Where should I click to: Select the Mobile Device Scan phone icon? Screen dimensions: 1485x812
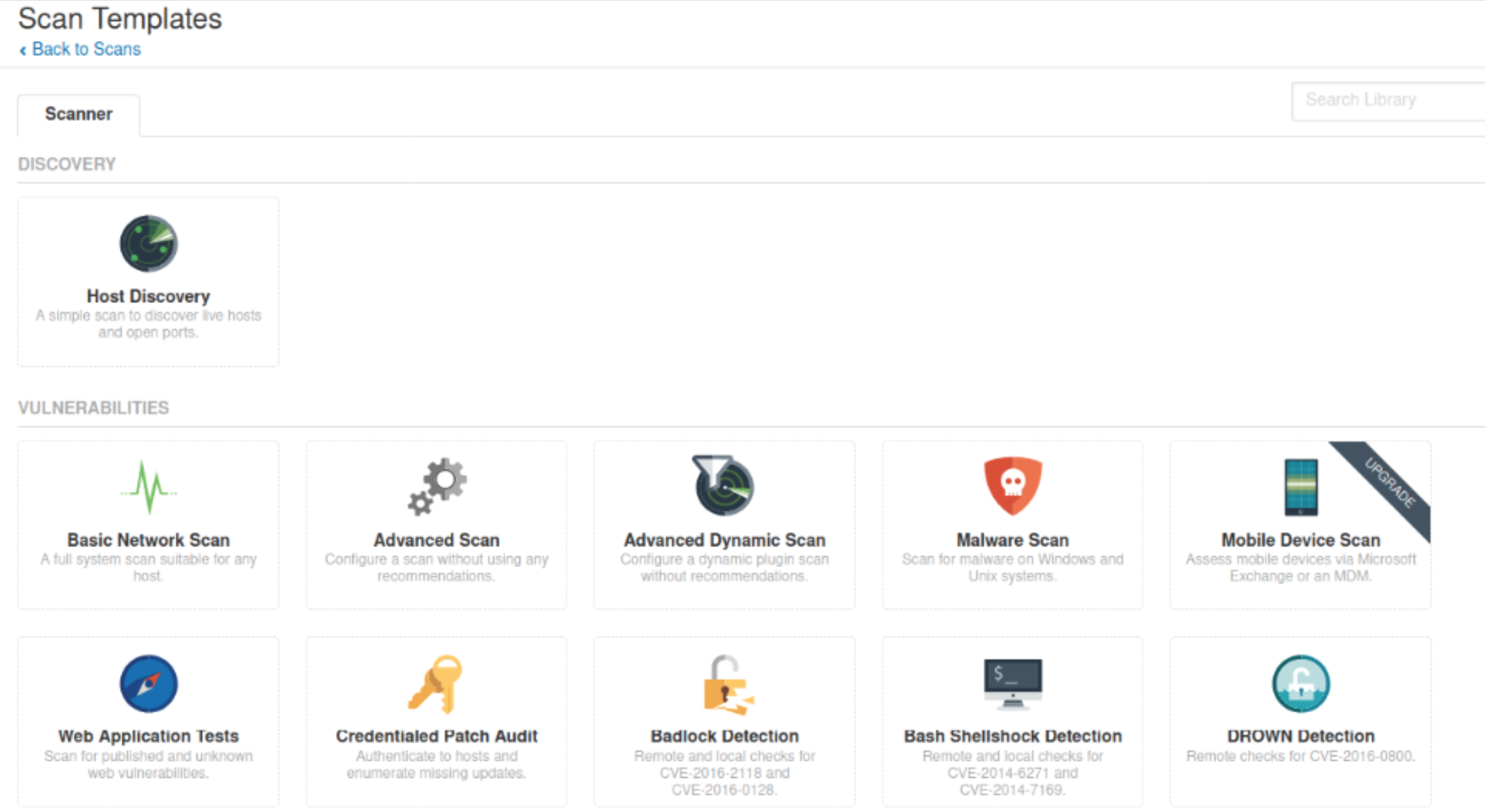click(1301, 487)
